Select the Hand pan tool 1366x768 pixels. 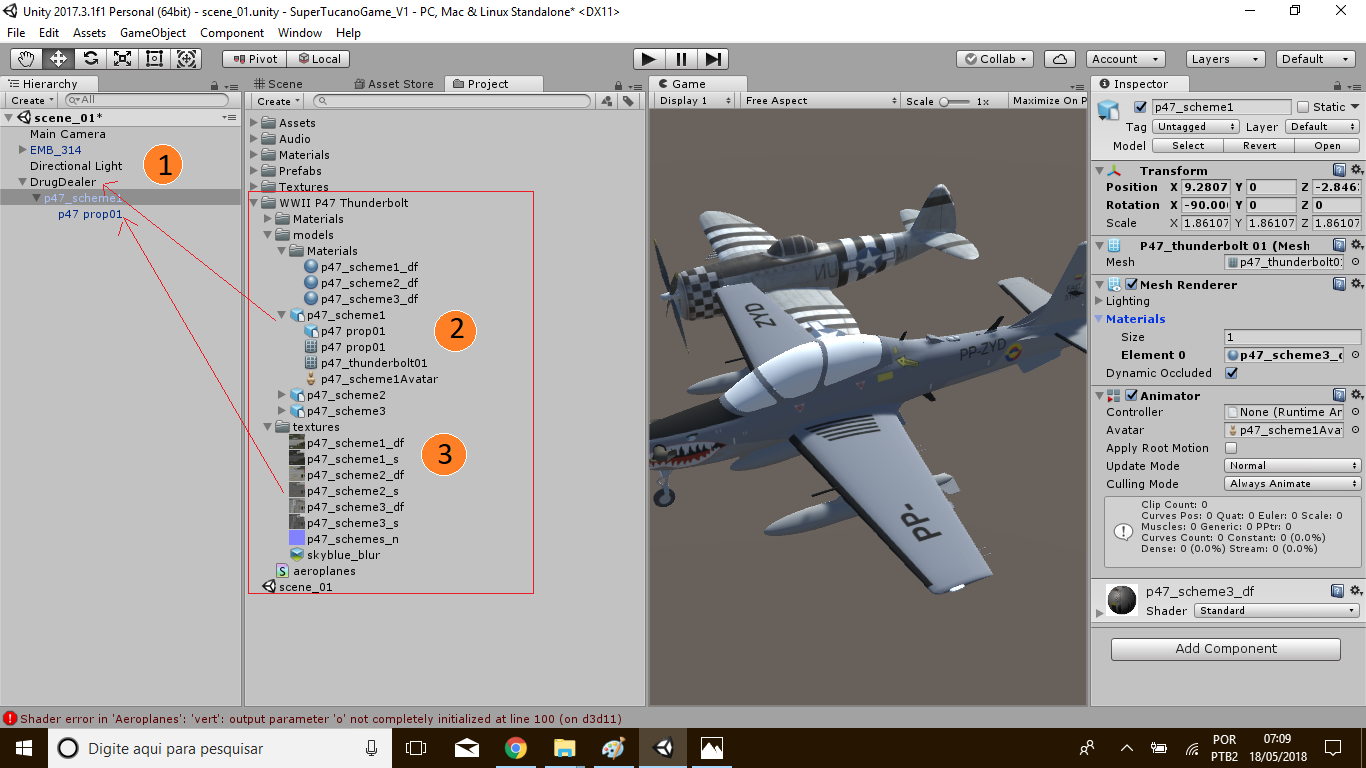(26, 58)
